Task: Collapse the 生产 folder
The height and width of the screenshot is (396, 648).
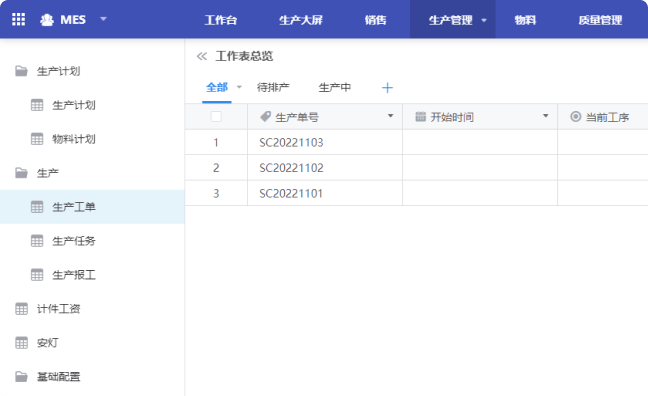Action: (48, 173)
